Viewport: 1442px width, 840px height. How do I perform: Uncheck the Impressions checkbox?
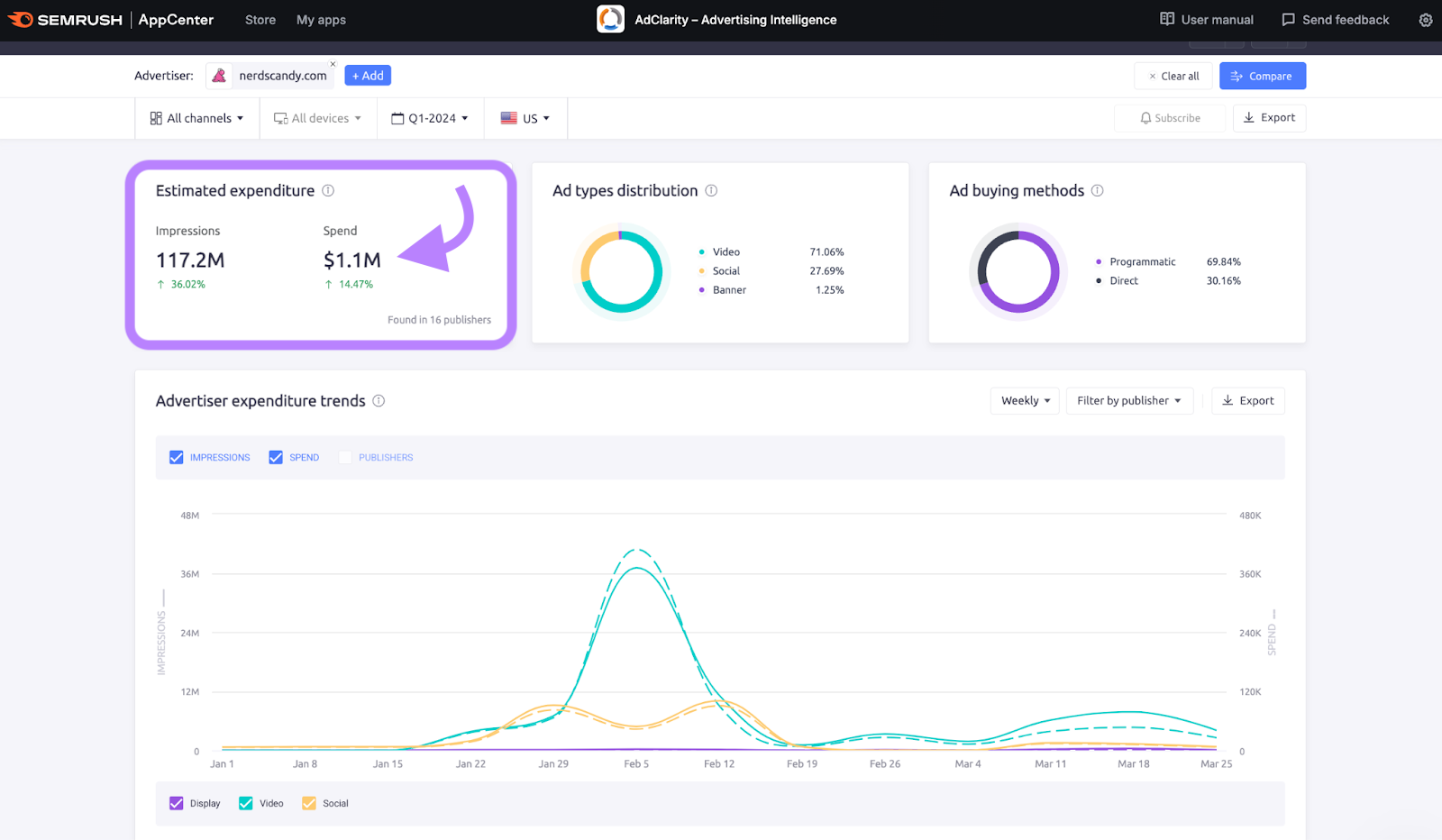(176, 457)
